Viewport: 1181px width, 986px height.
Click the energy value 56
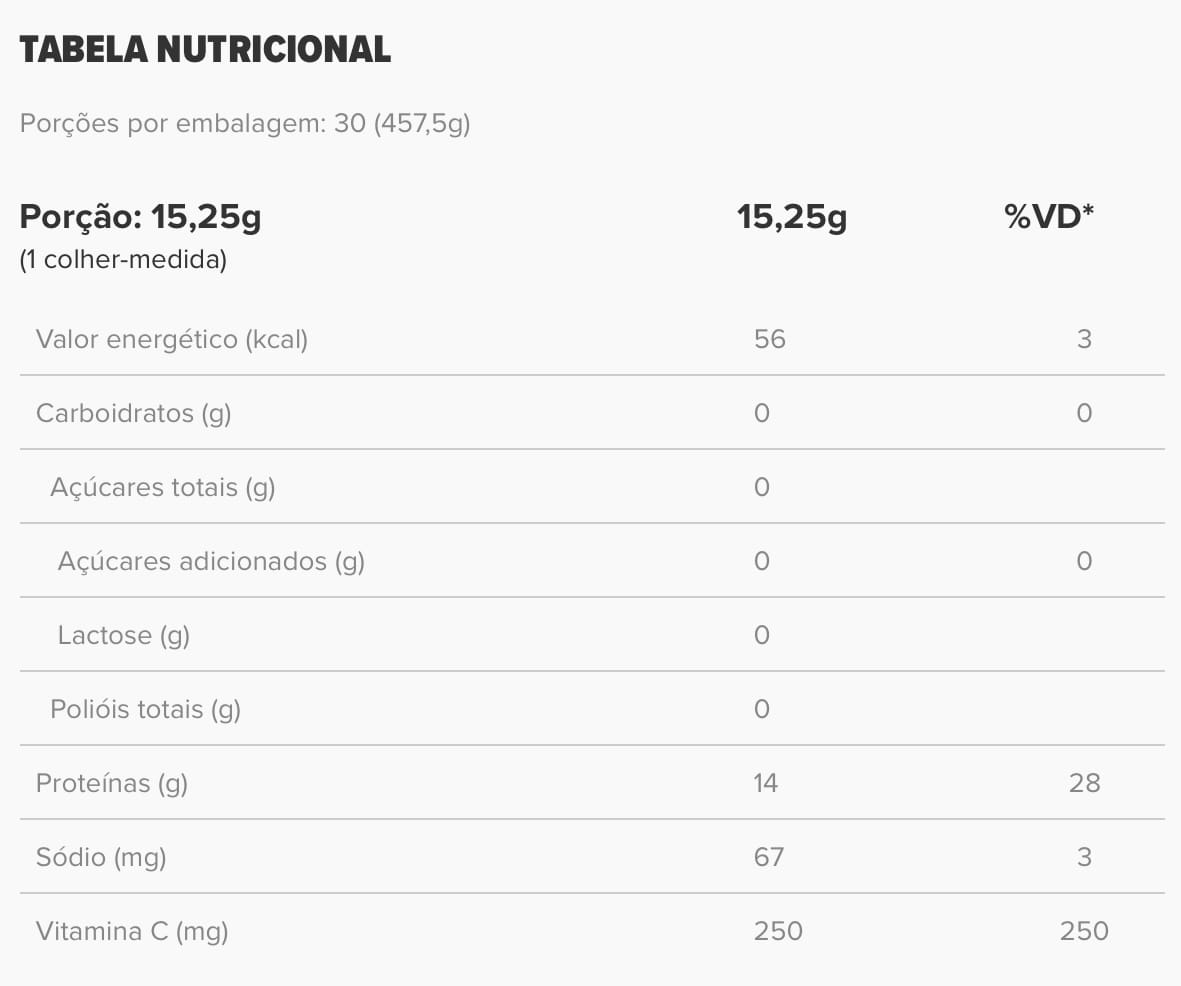(x=770, y=339)
